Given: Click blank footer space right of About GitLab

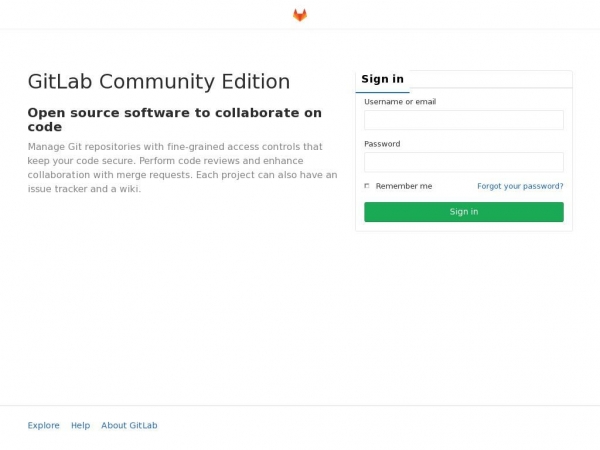Looking at the screenshot, I should pyautogui.click(x=380, y=425).
